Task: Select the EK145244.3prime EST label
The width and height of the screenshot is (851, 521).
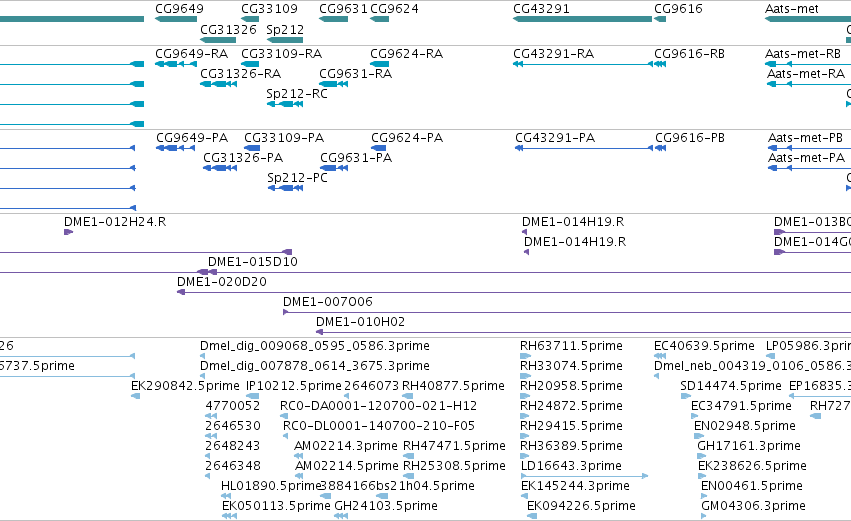Action: tap(575, 486)
